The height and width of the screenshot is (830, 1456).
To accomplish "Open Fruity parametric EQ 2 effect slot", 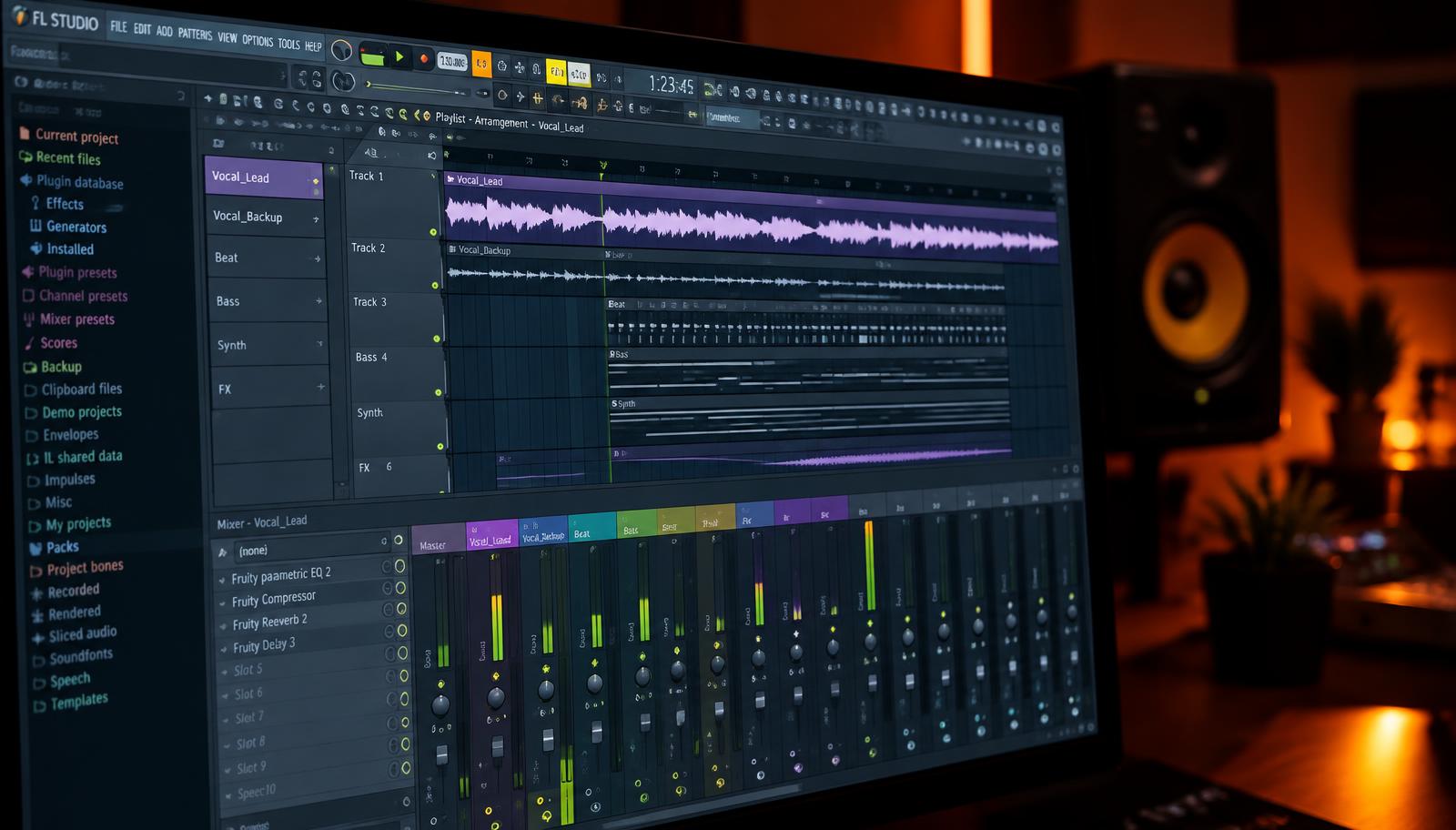I will click(281, 575).
